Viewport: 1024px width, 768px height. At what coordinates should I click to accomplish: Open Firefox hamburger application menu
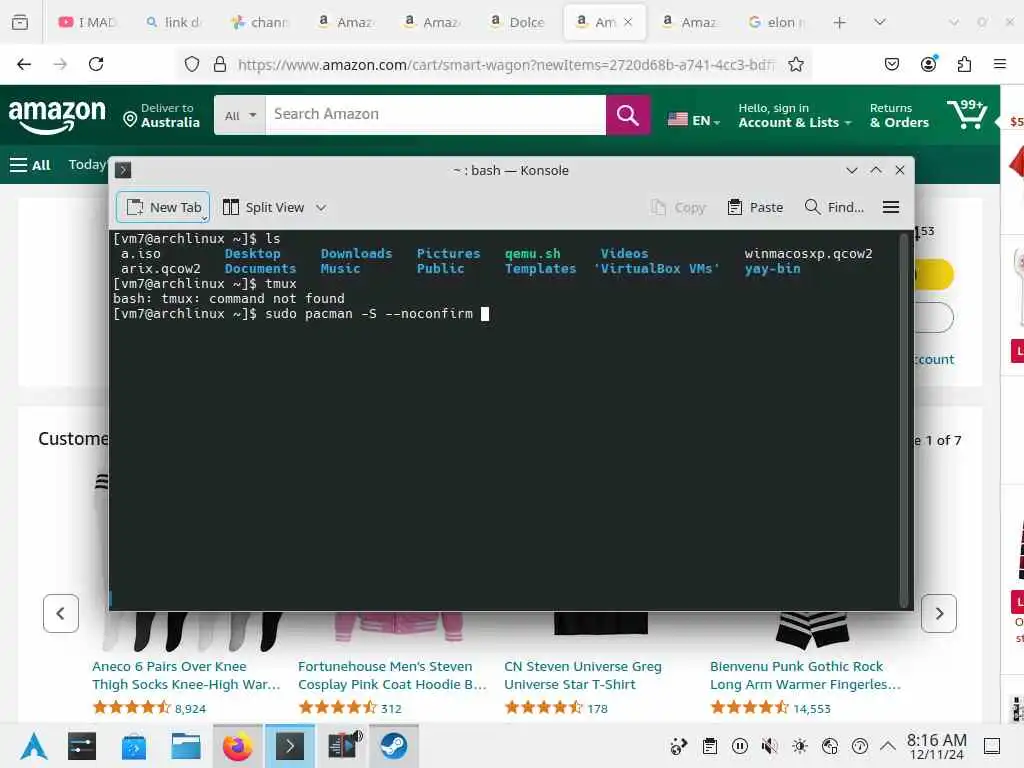1000,64
